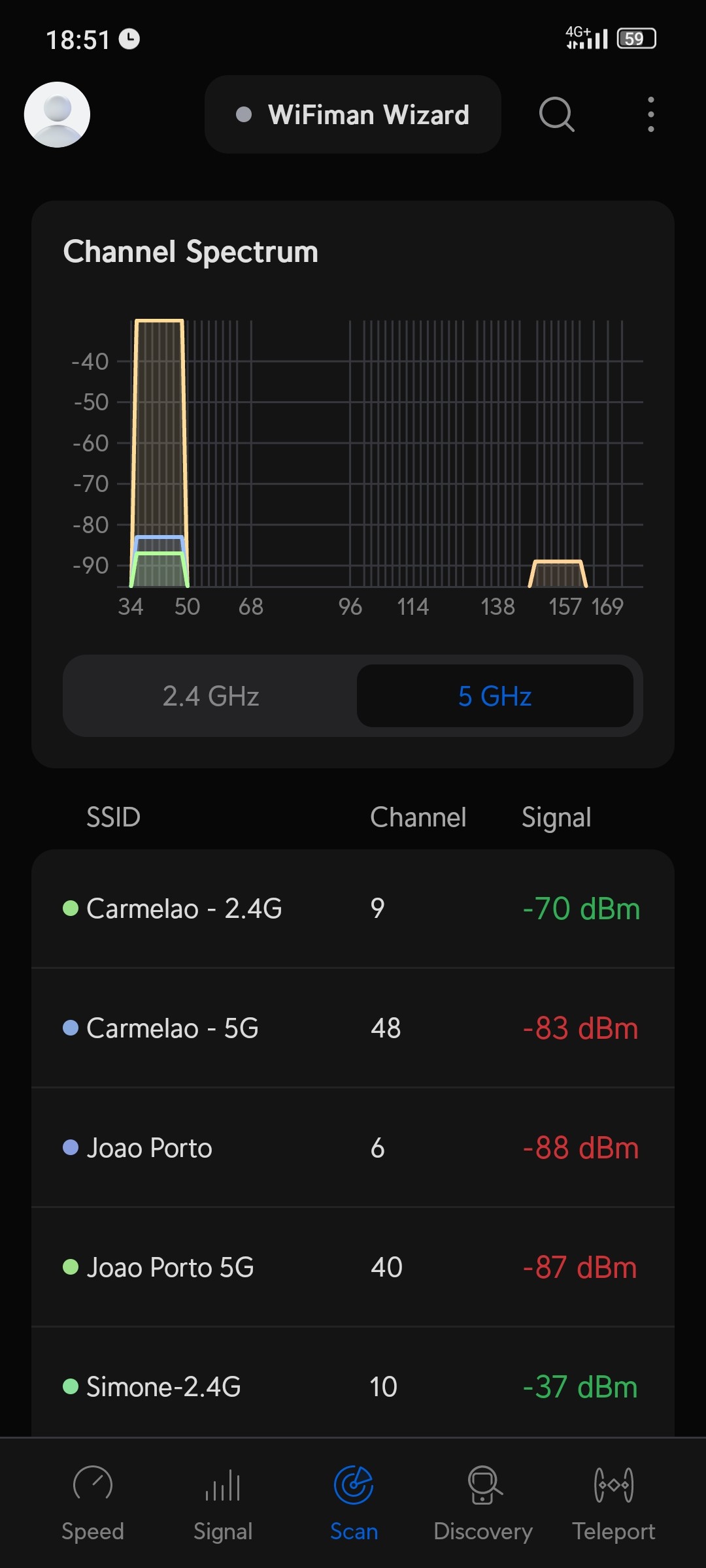
Task: Tap the Joao Porto network entry
Action: click(353, 1148)
